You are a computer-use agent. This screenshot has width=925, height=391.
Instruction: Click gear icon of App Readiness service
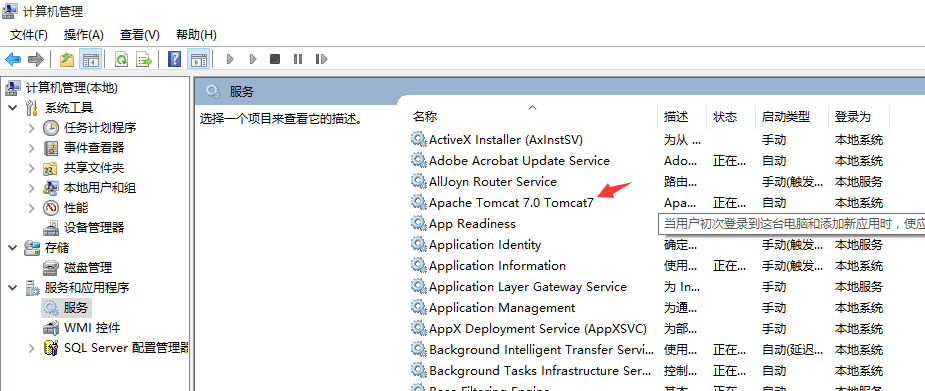[418, 223]
